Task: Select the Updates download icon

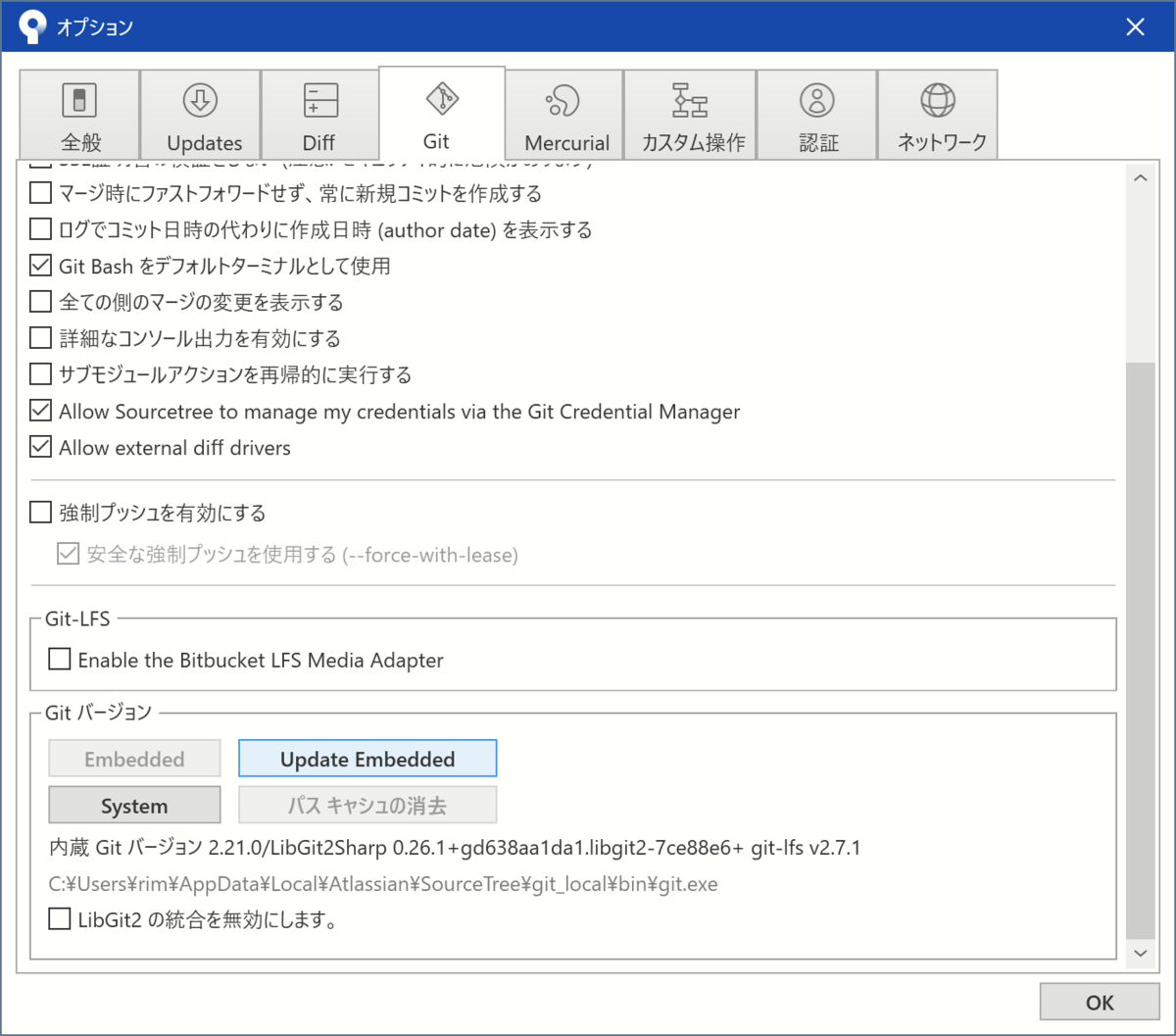Action: pyautogui.click(x=200, y=100)
